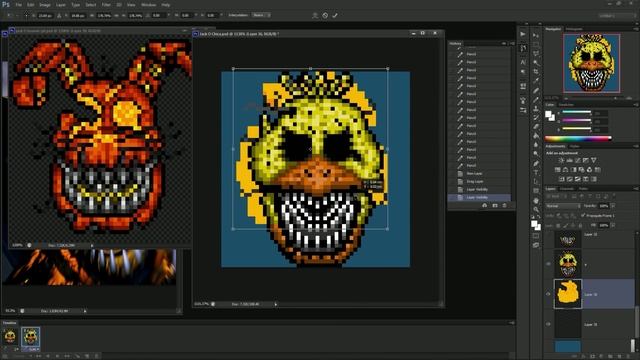
Task: Switch to the Swatches tab
Action: (566, 105)
